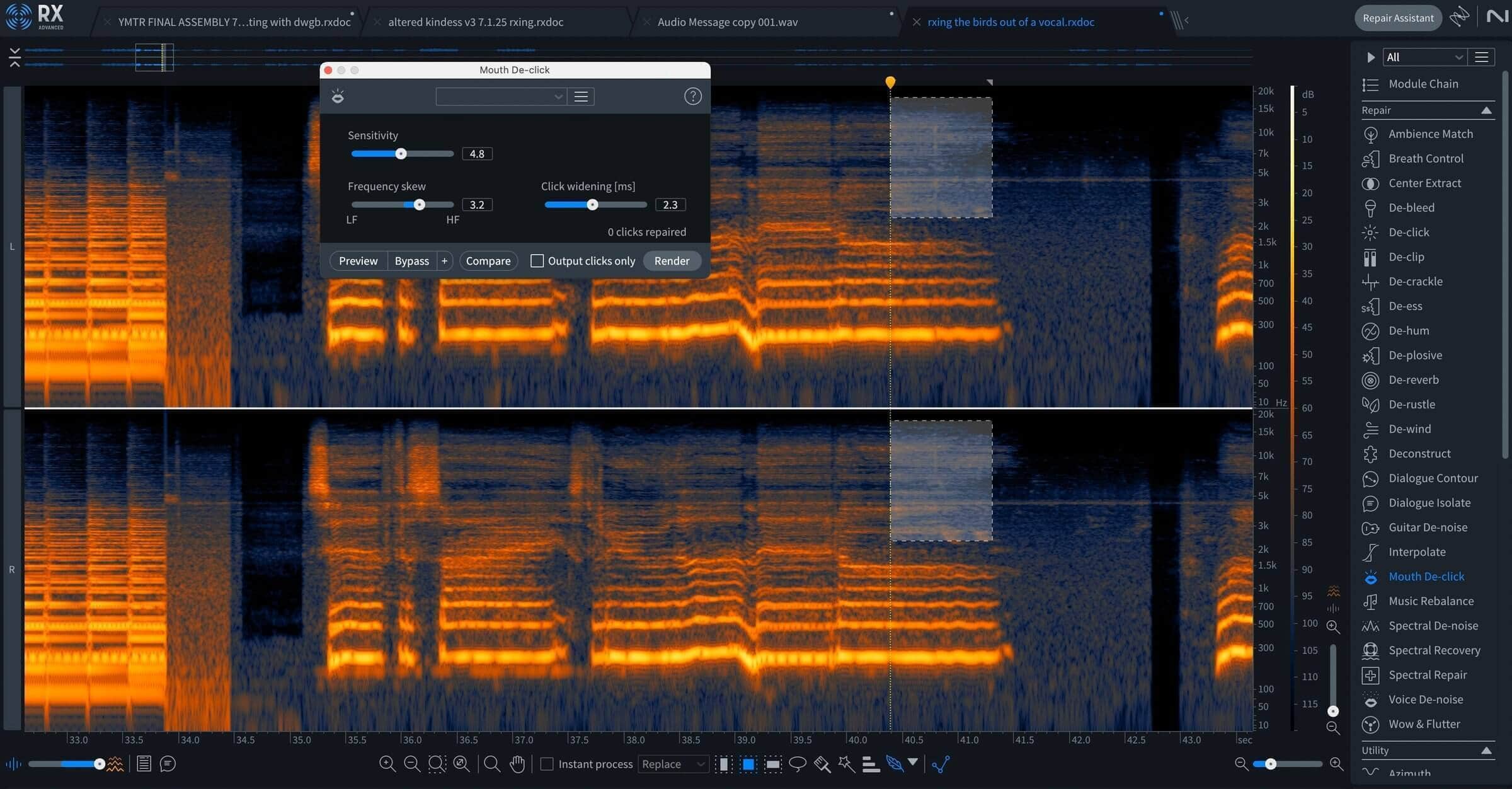Select the grab hand tool

[517, 764]
